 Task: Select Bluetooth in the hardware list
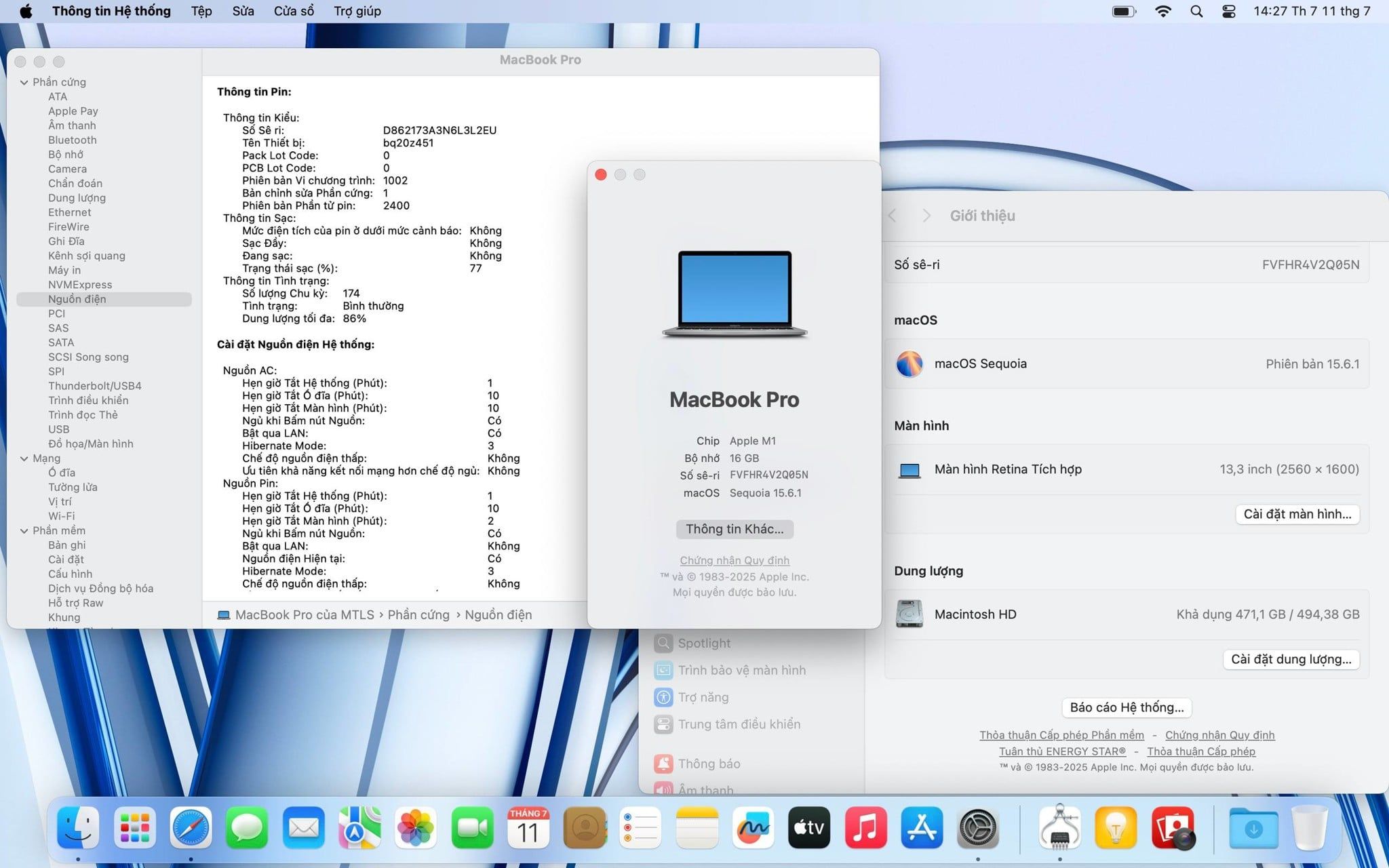tap(73, 140)
